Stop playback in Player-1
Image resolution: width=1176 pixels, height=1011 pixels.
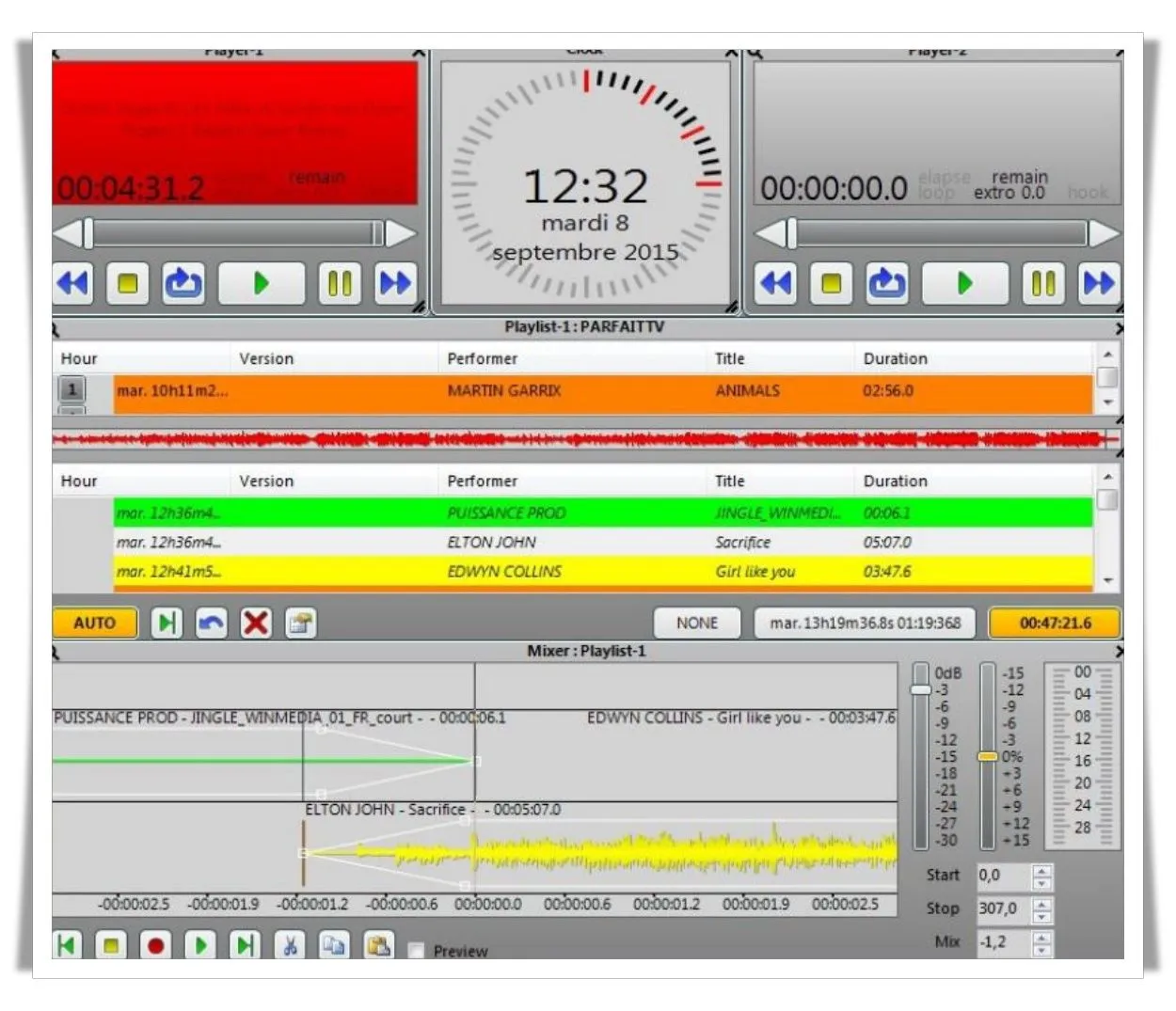[x=128, y=282]
